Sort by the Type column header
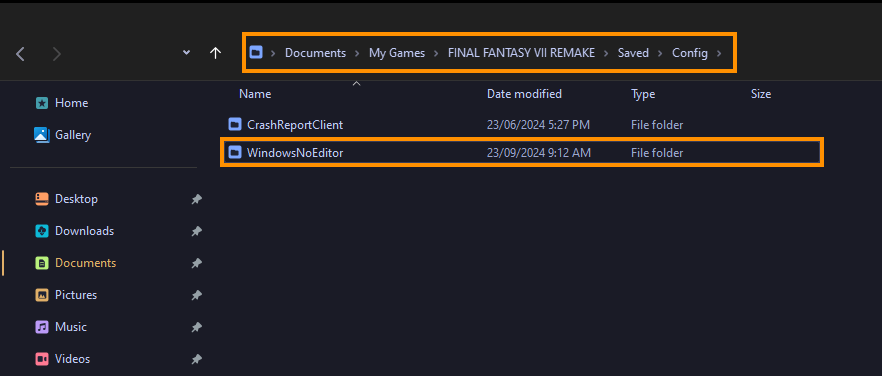 (643, 94)
